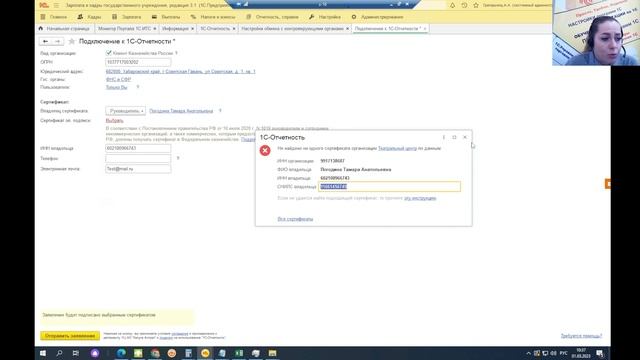Open the Отчетность, справки menu section
The height and width of the screenshot is (360, 640).
272,17
